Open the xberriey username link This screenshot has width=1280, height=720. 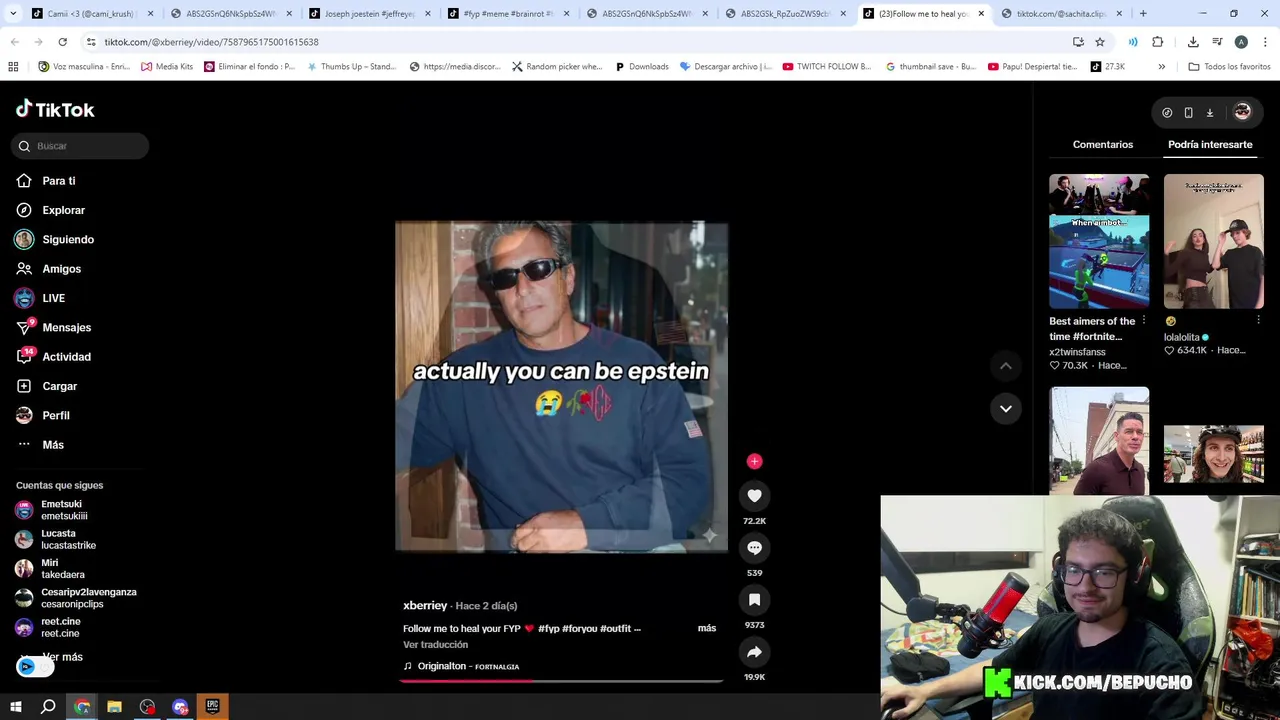point(425,606)
